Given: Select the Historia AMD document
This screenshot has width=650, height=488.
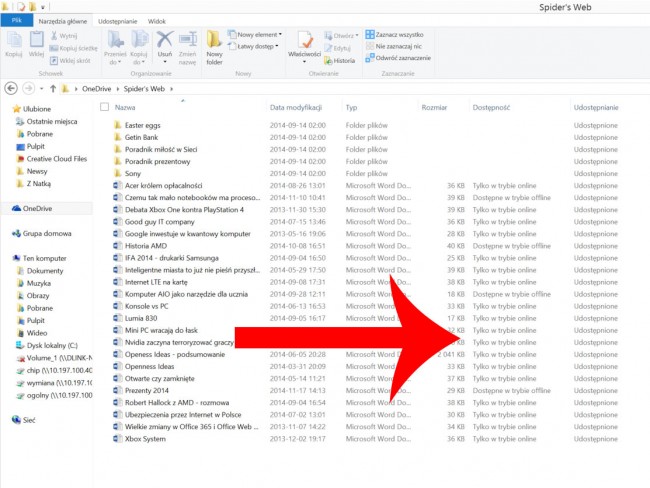Looking at the screenshot, I should click(140, 246).
